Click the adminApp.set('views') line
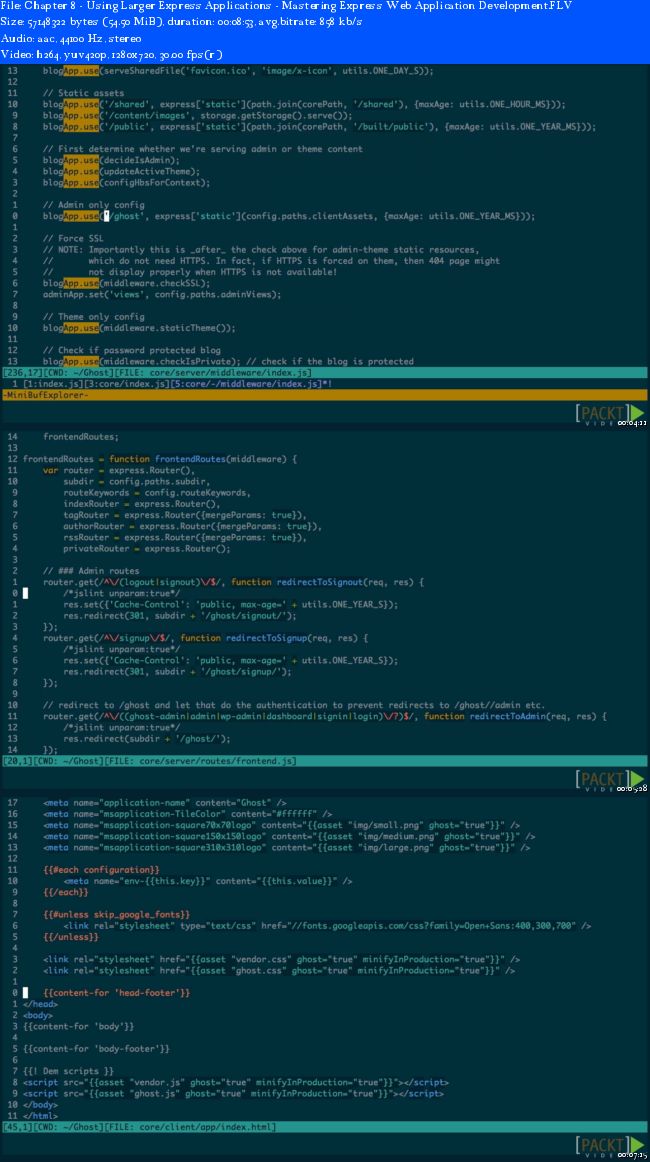650x1162 pixels. [x=162, y=294]
